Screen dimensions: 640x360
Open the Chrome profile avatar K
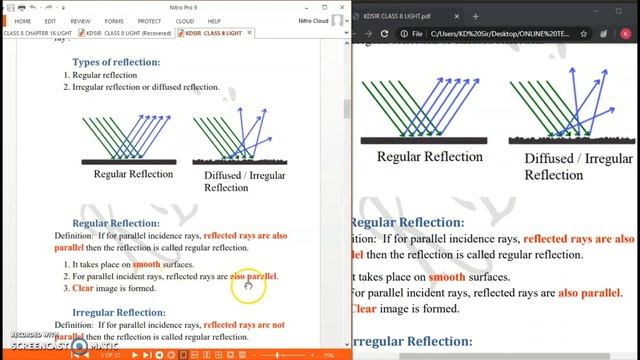pyautogui.click(x=625, y=34)
